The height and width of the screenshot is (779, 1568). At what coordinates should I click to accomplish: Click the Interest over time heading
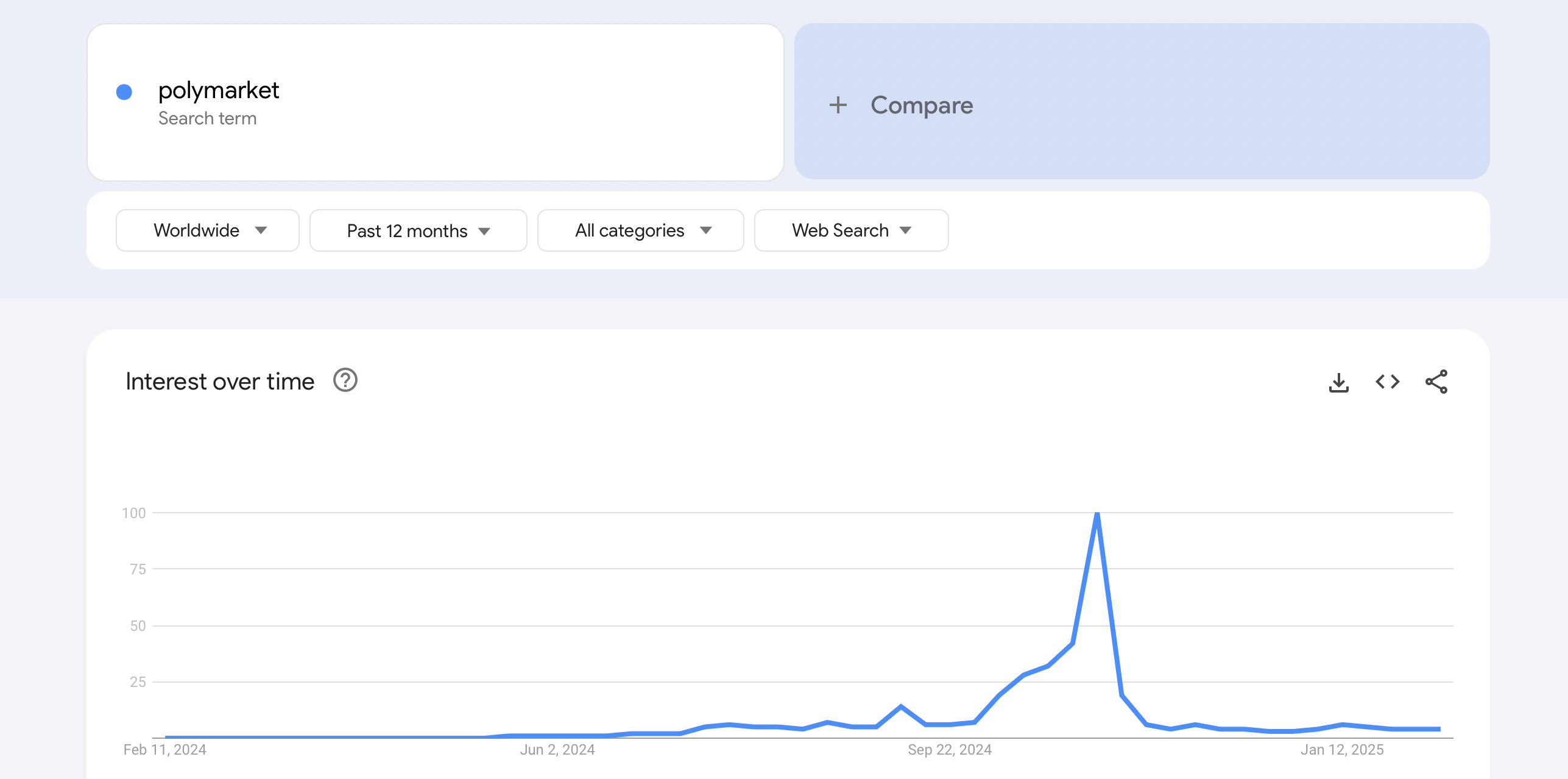point(220,382)
